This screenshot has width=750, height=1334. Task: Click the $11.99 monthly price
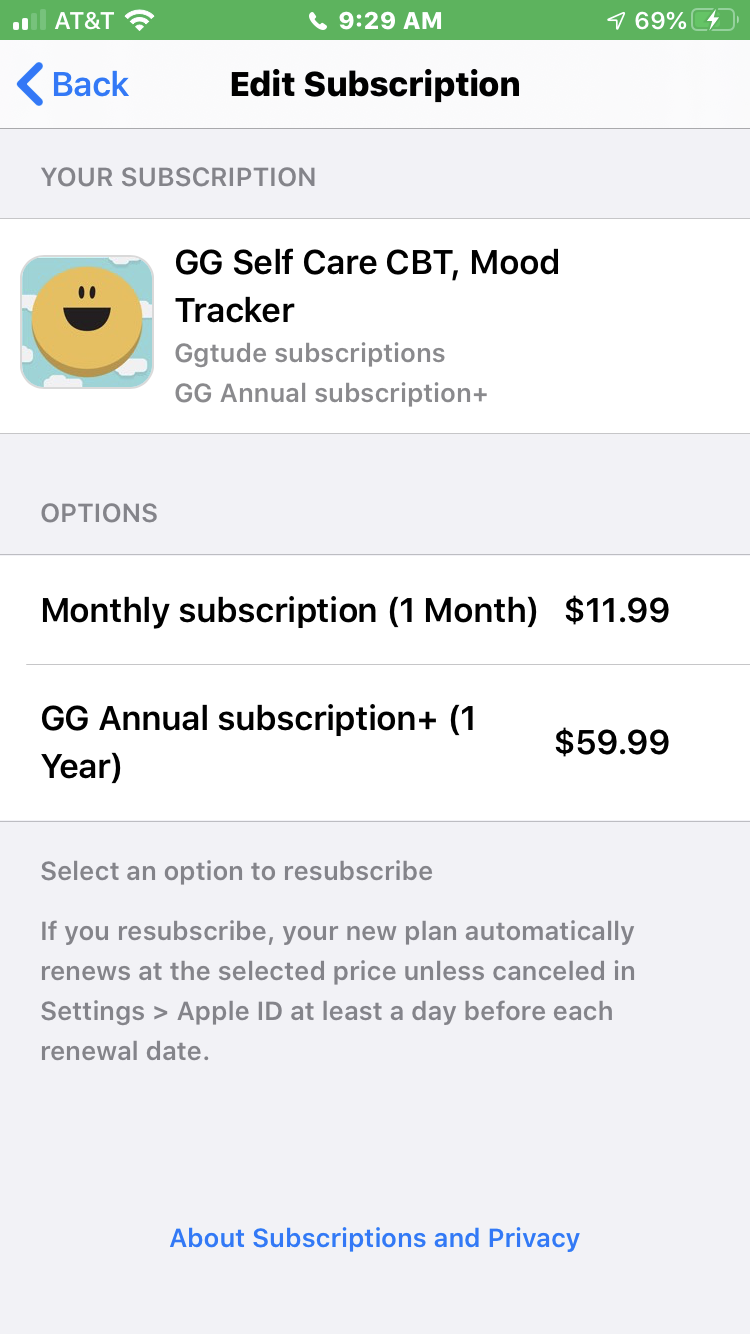tap(616, 610)
